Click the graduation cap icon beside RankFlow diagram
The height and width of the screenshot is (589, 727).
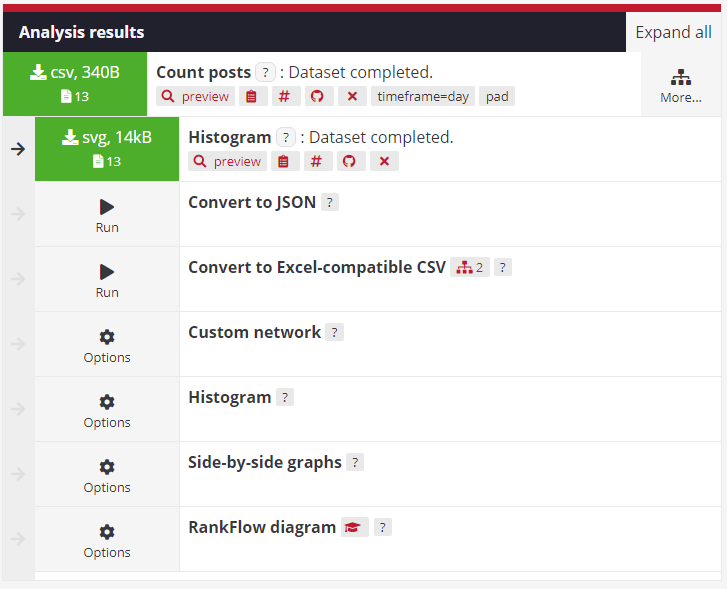(x=355, y=527)
